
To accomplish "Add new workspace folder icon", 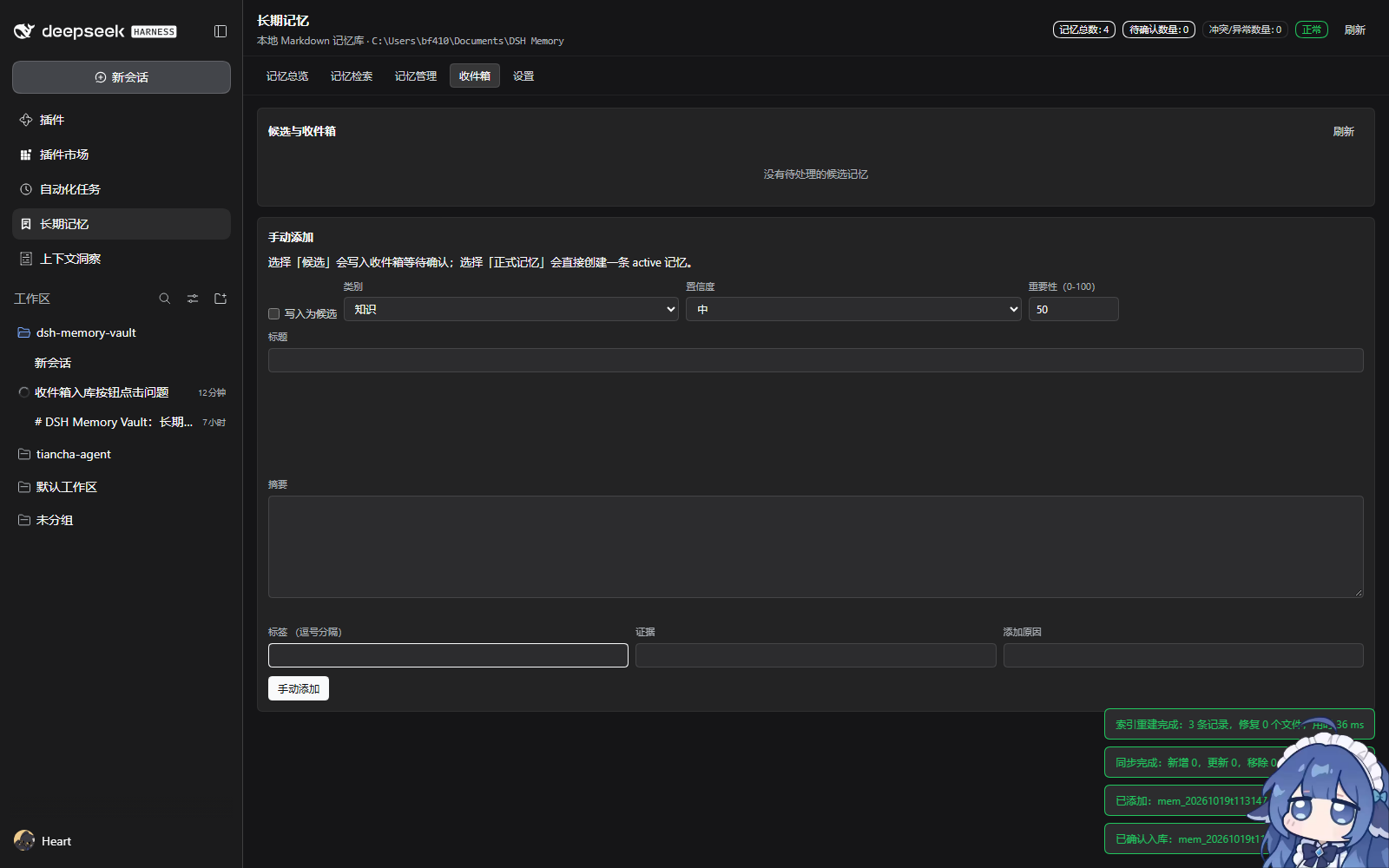I will coord(221,299).
